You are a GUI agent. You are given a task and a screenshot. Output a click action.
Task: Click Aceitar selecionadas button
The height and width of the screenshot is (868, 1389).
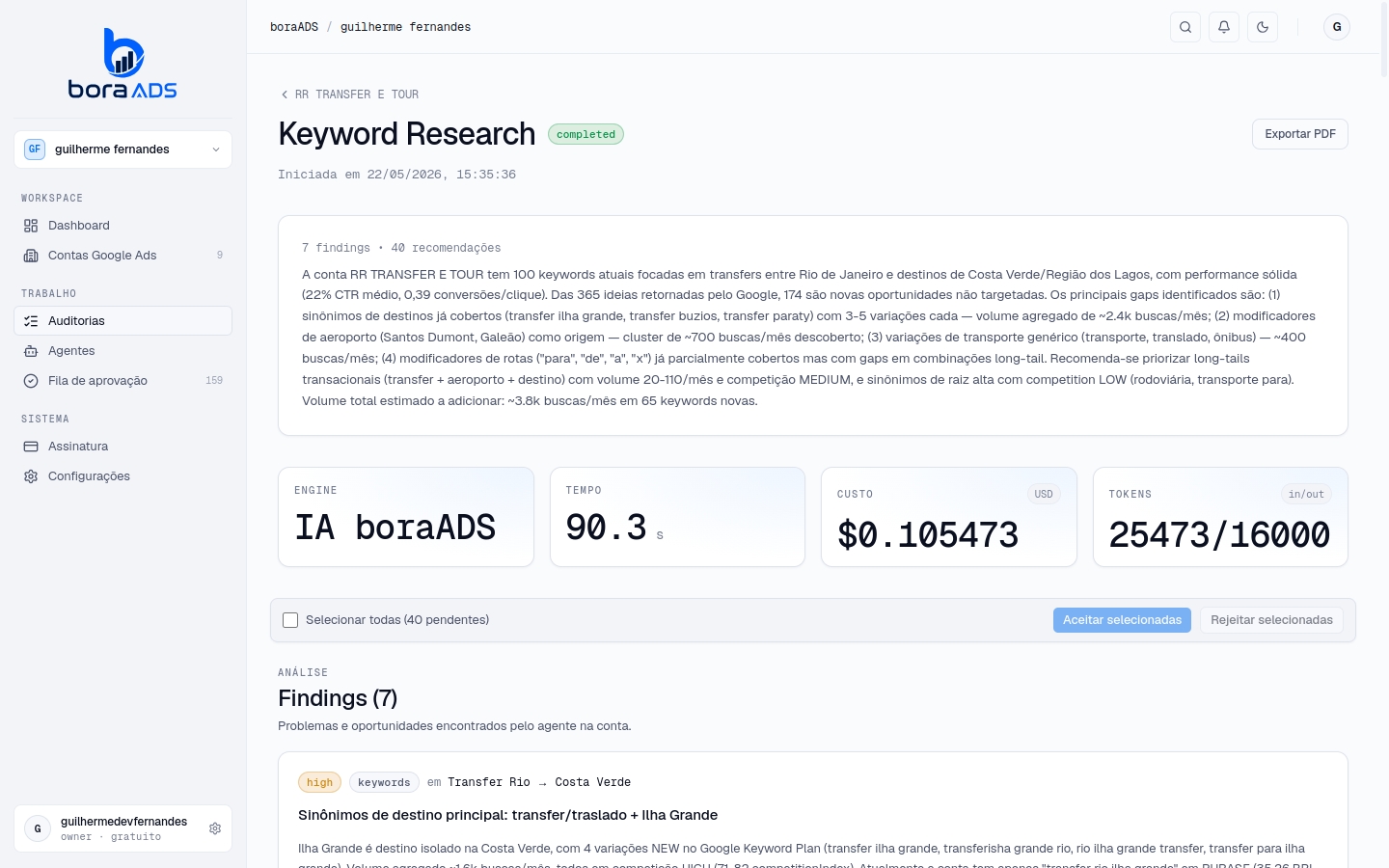click(1122, 620)
